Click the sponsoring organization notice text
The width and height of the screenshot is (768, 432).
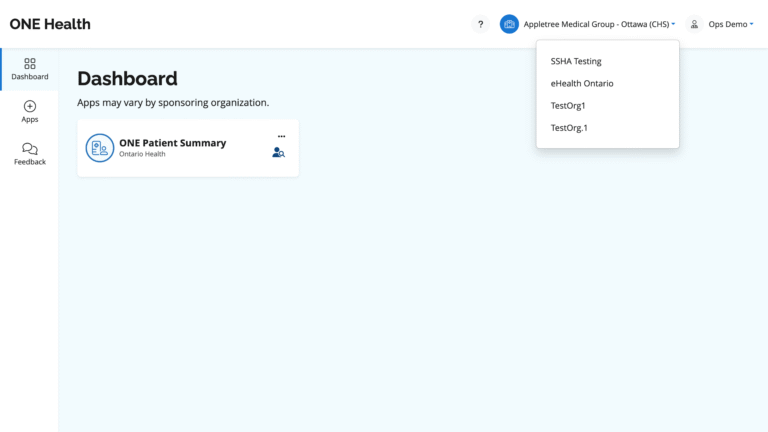point(173,102)
